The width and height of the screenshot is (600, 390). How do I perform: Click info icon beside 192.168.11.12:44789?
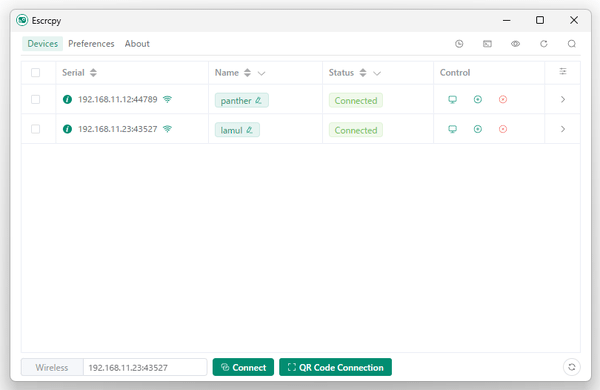coord(67,100)
